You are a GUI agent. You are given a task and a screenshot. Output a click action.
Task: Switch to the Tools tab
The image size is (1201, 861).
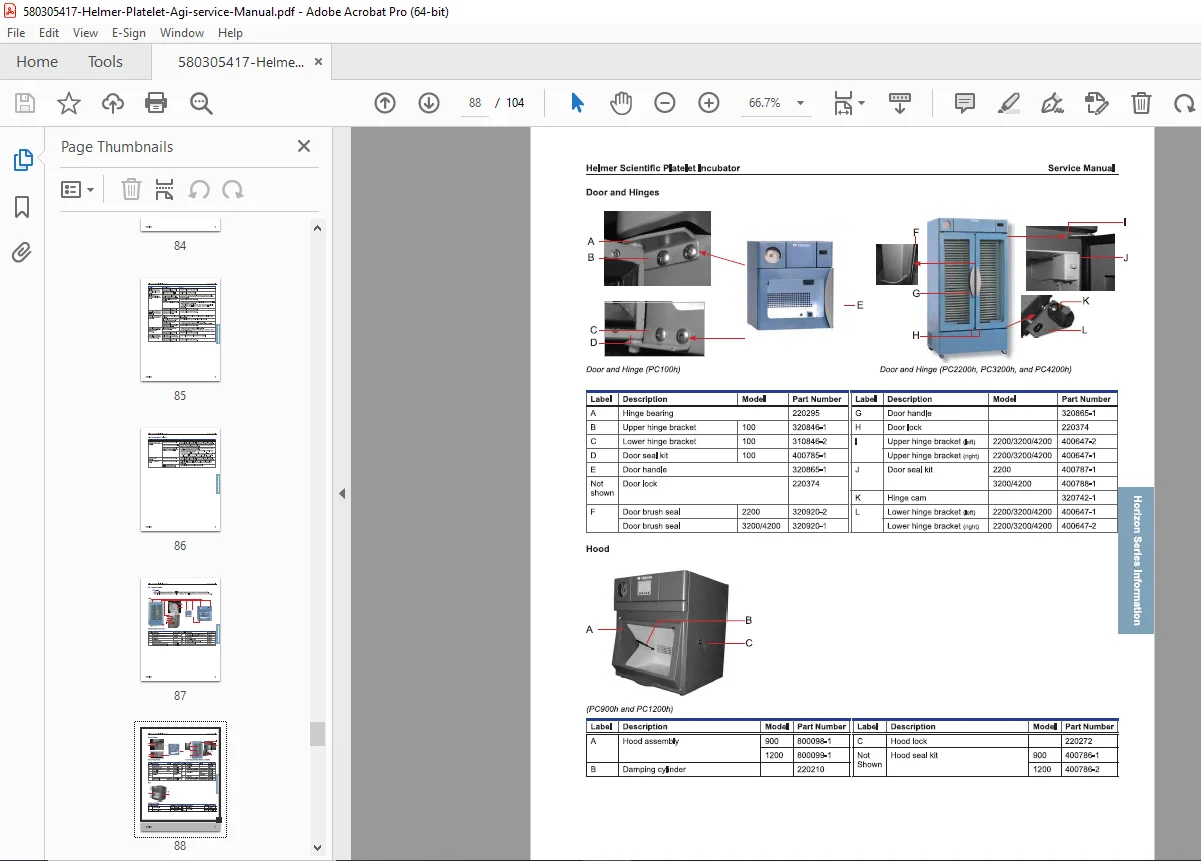pos(105,62)
